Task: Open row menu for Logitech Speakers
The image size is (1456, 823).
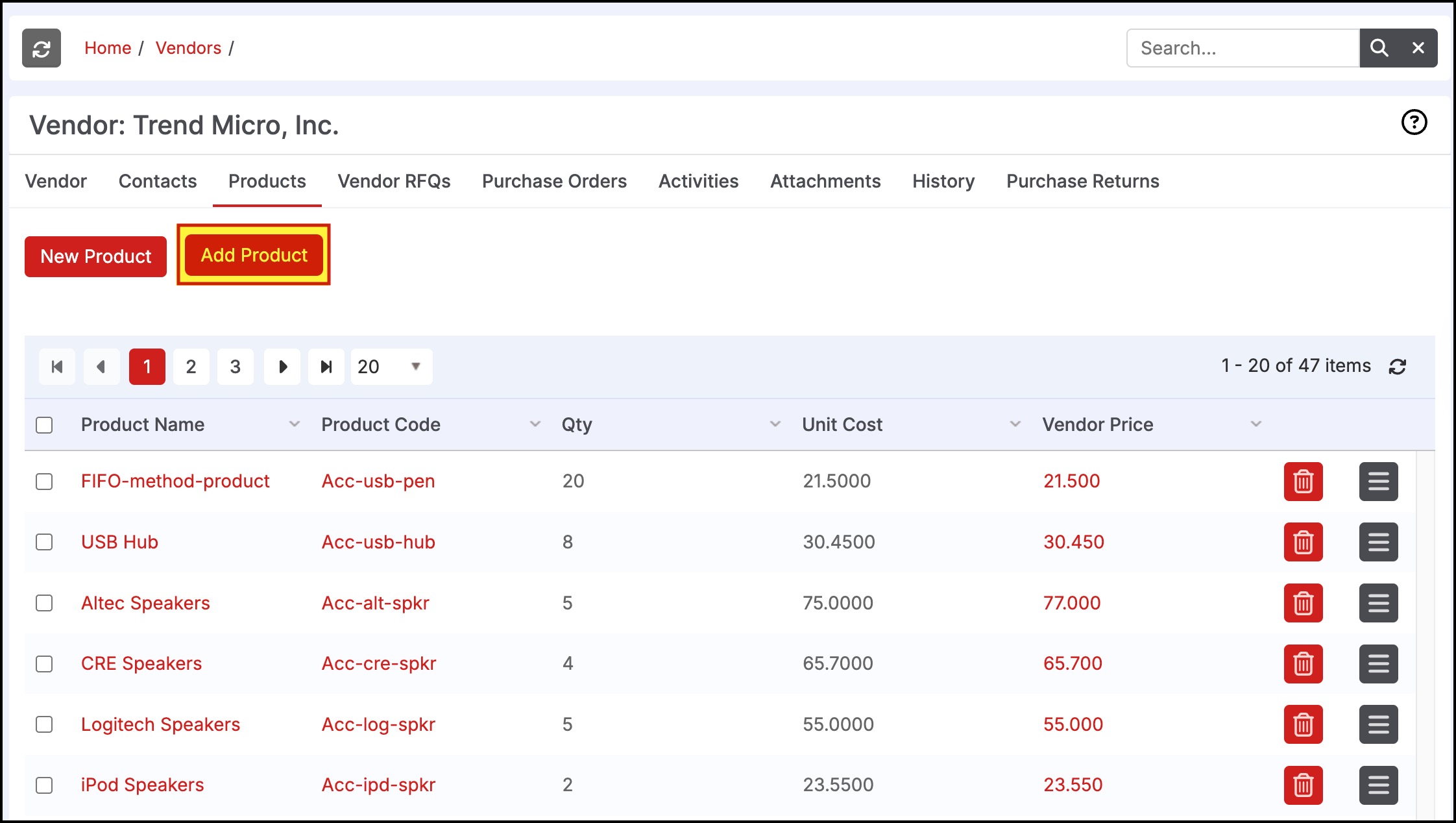Action: [x=1379, y=724]
